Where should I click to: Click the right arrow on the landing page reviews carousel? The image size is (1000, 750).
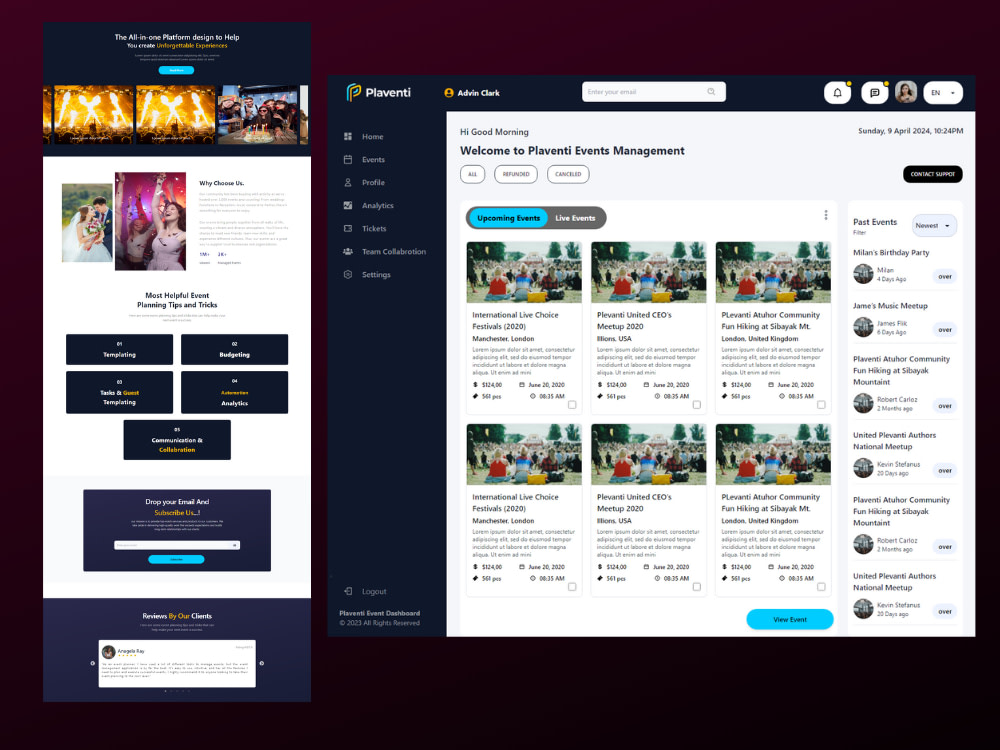[261, 663]
